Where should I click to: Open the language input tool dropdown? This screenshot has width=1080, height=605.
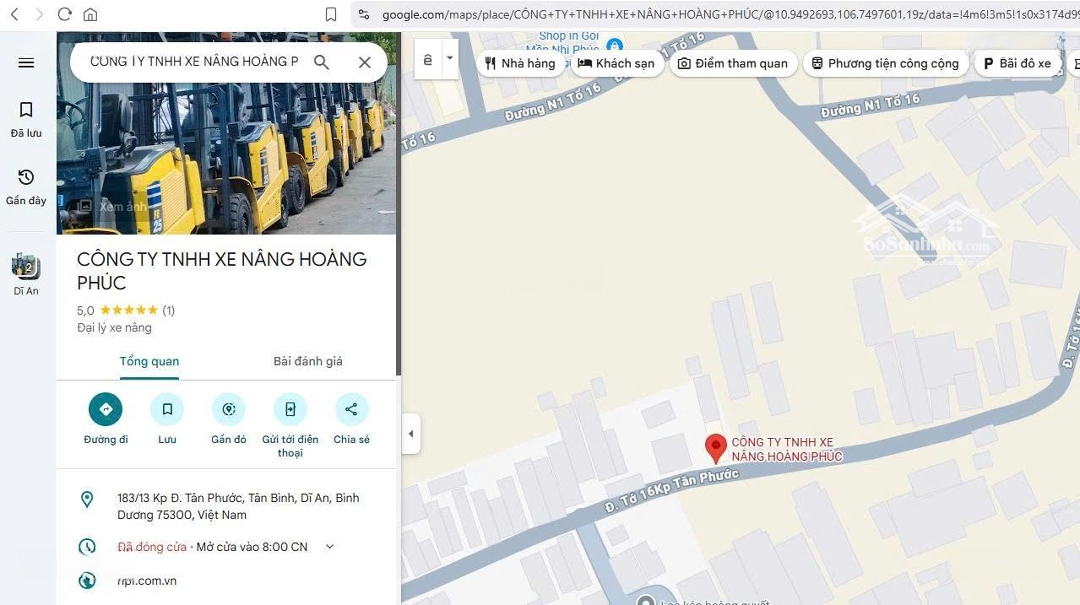[450, 58]
